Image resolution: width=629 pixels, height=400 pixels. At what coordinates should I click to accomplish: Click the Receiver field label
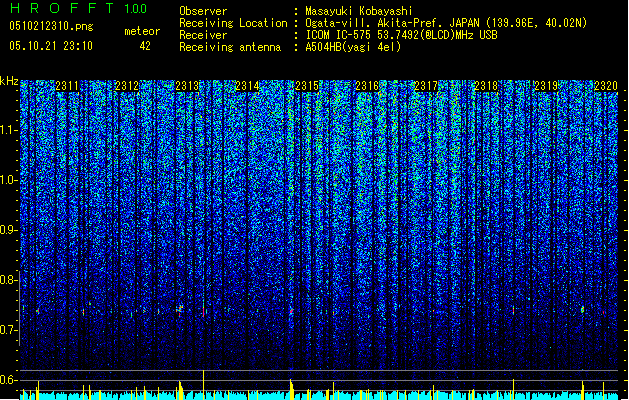203,35
